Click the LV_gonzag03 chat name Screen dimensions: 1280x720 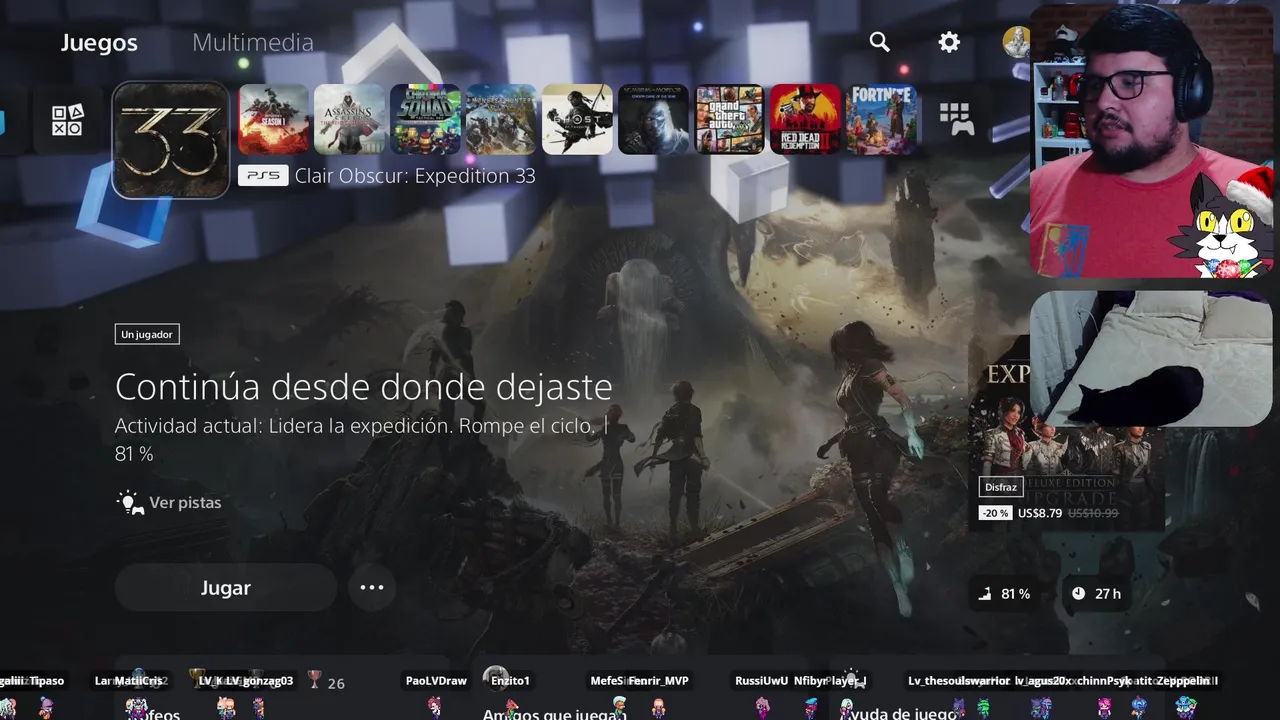[260, 681]
